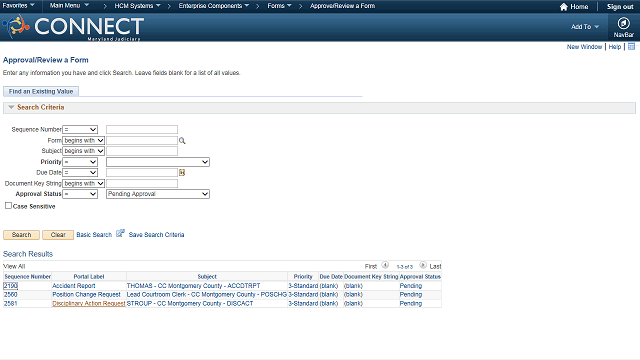This screenshot has width=640, height=360.
Task: Open the Approval Status operator dropdown
Action: pos(80,194)
